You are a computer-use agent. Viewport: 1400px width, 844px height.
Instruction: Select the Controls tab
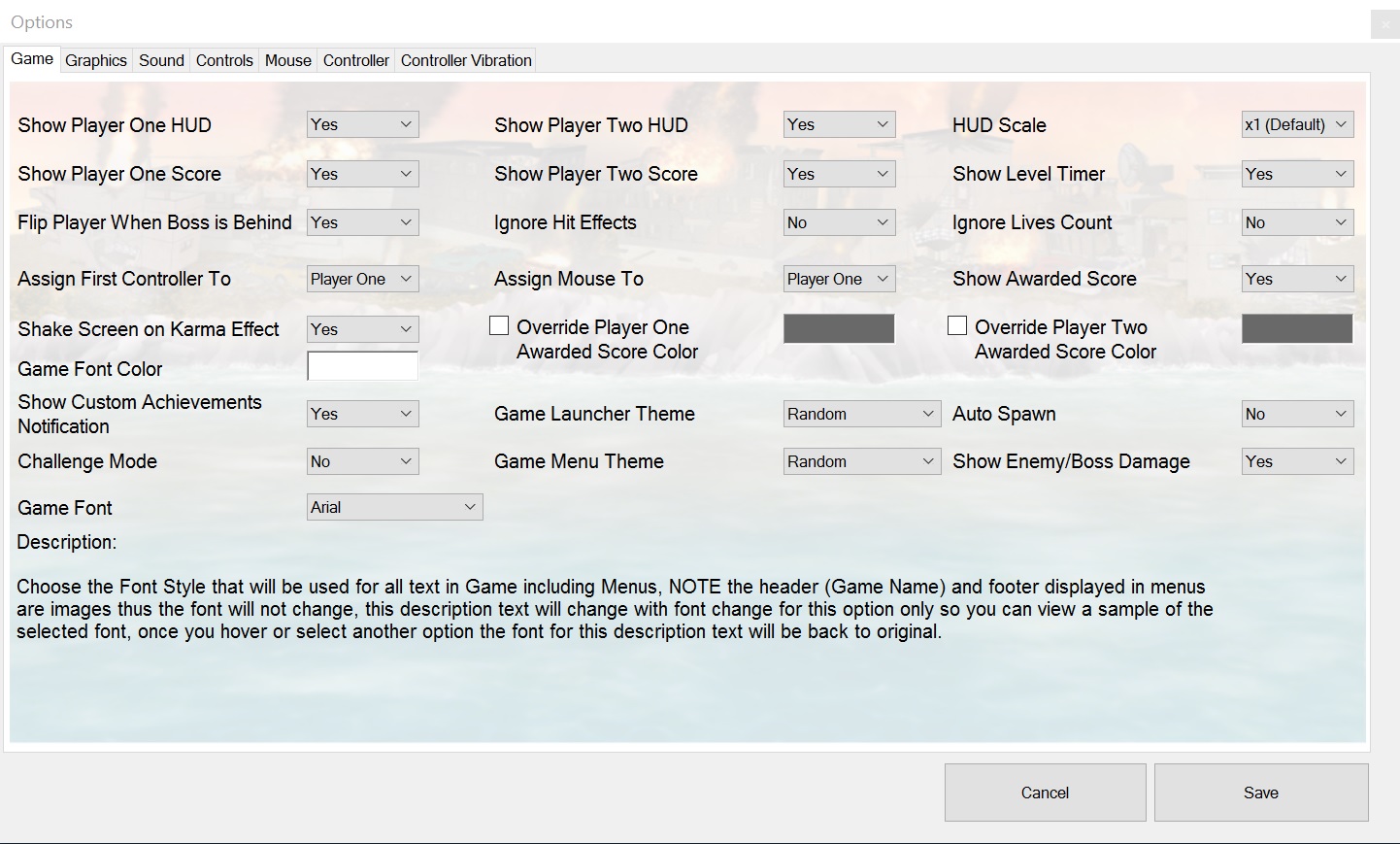224,59
